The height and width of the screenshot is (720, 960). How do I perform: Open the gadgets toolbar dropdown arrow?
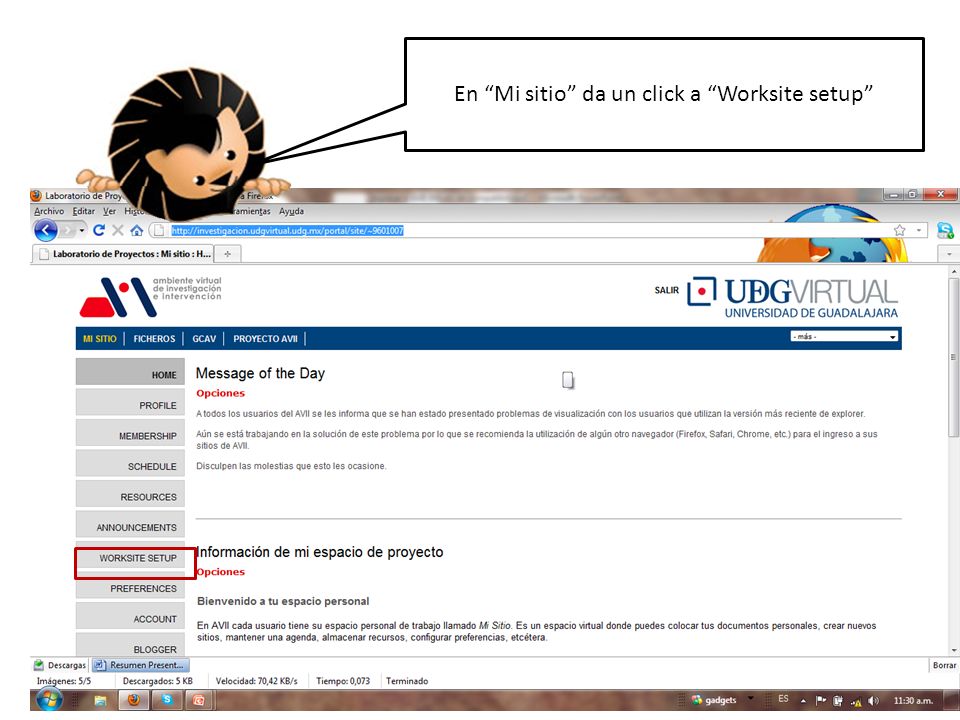point(751,697)
